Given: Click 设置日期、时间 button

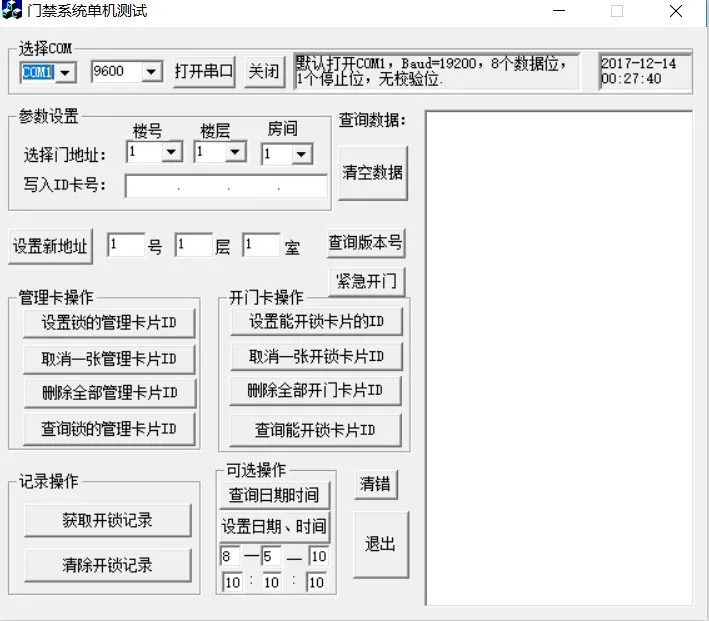Looking at the screenshot, I should (x=274, y=526).
